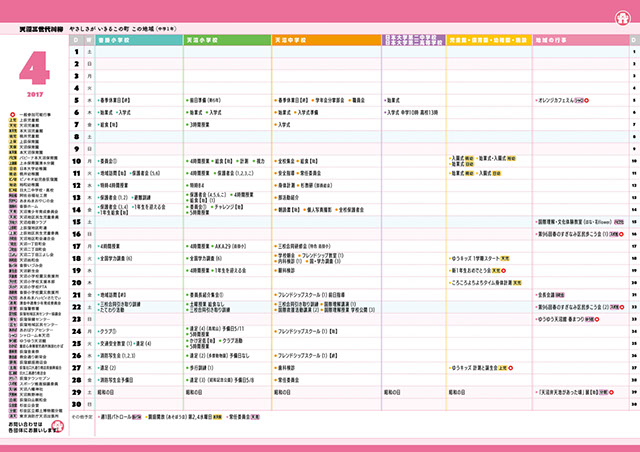640x452 pixels.
Task: Click 全国学力調査 on day 18 in first school column
Action: coord(115,258)
